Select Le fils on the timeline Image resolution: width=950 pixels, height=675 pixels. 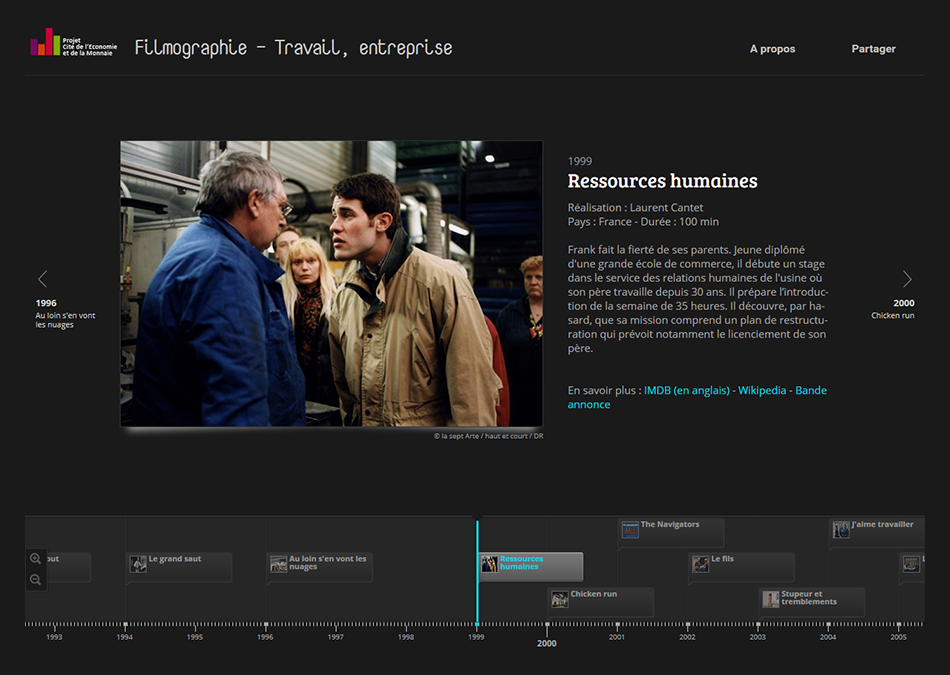742,567
